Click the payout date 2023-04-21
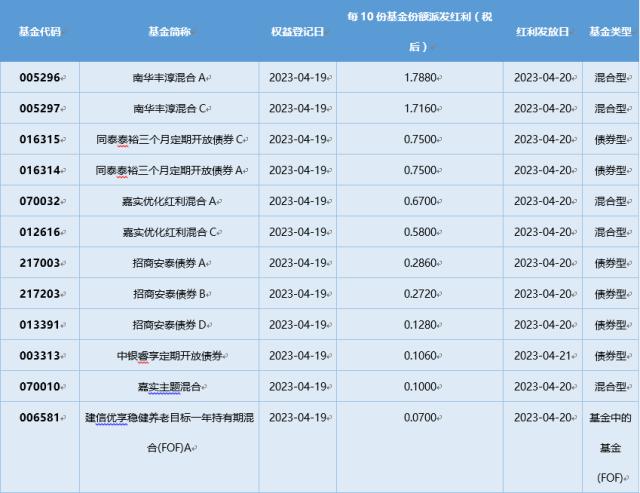The image size is (640, 493). (x=542, y=355)
